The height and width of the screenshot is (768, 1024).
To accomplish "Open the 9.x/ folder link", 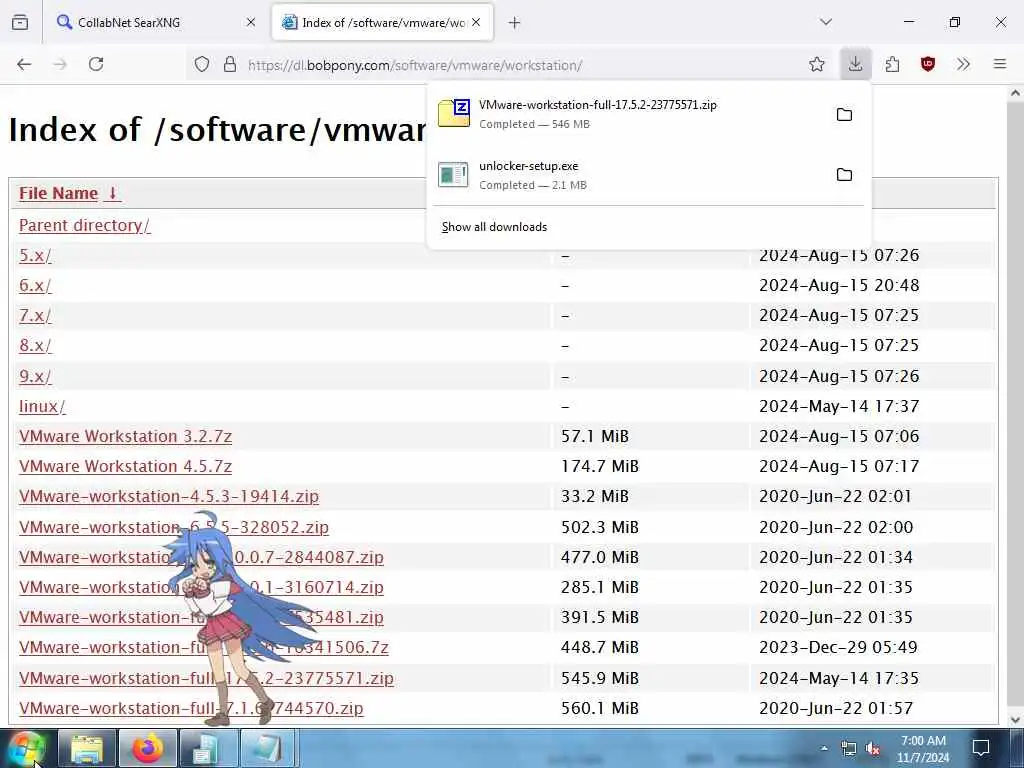I will click(x=35, y=377).
